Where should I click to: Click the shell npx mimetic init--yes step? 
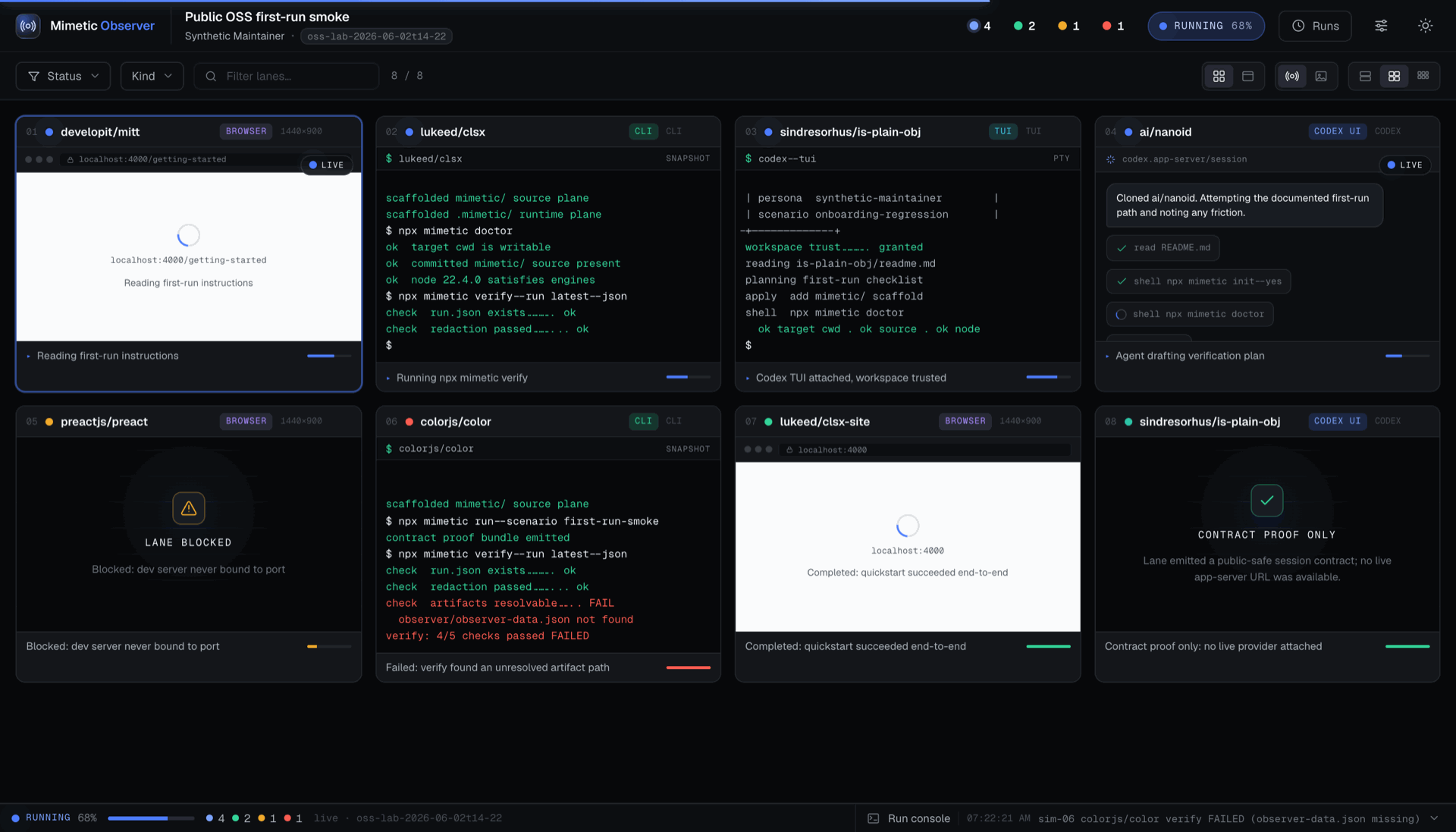coord(1198,281)
